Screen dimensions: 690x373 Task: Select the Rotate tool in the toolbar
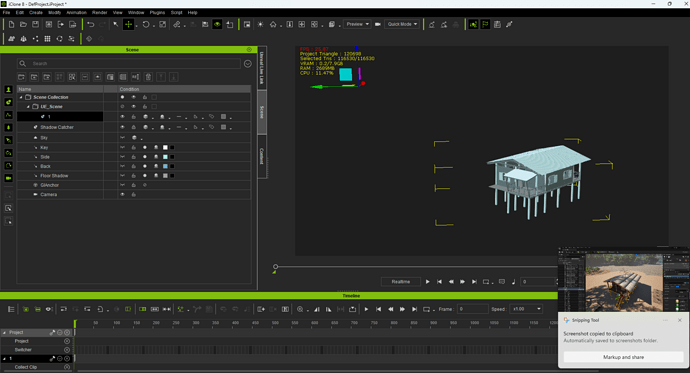pos(146,24)
